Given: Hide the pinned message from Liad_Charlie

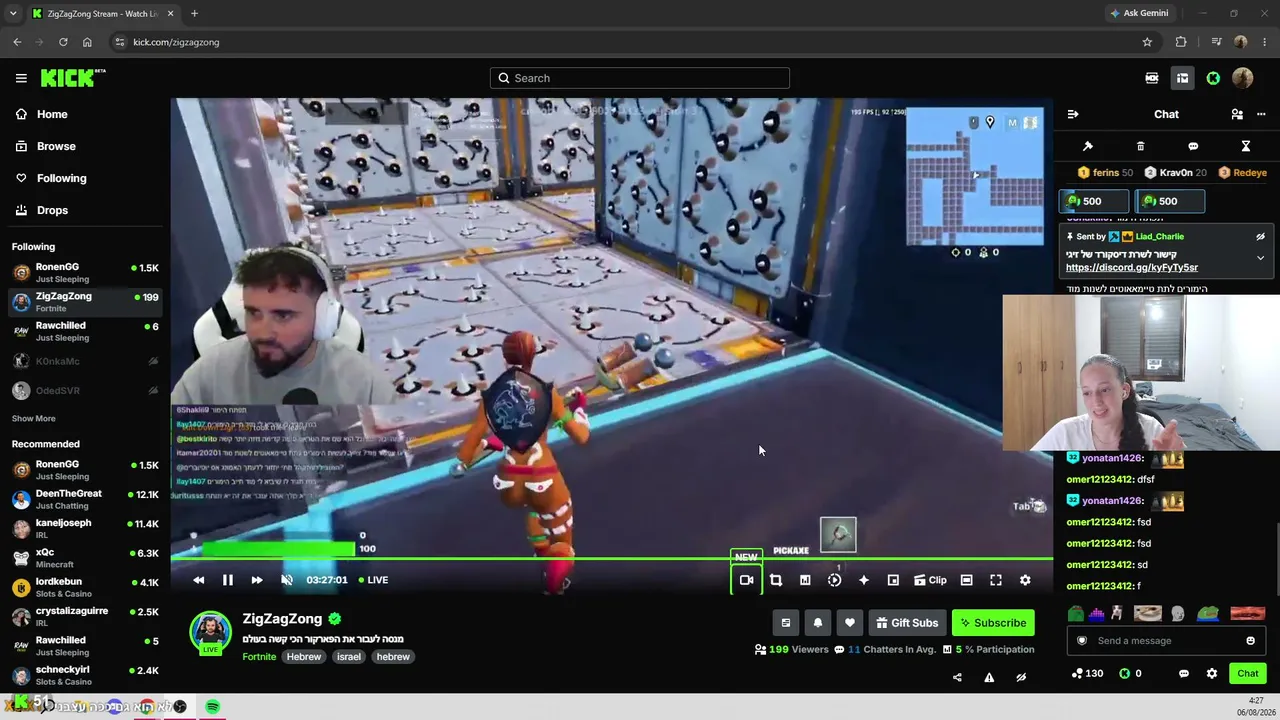Looking at the screenshot, I should (x=1260, y=237).
